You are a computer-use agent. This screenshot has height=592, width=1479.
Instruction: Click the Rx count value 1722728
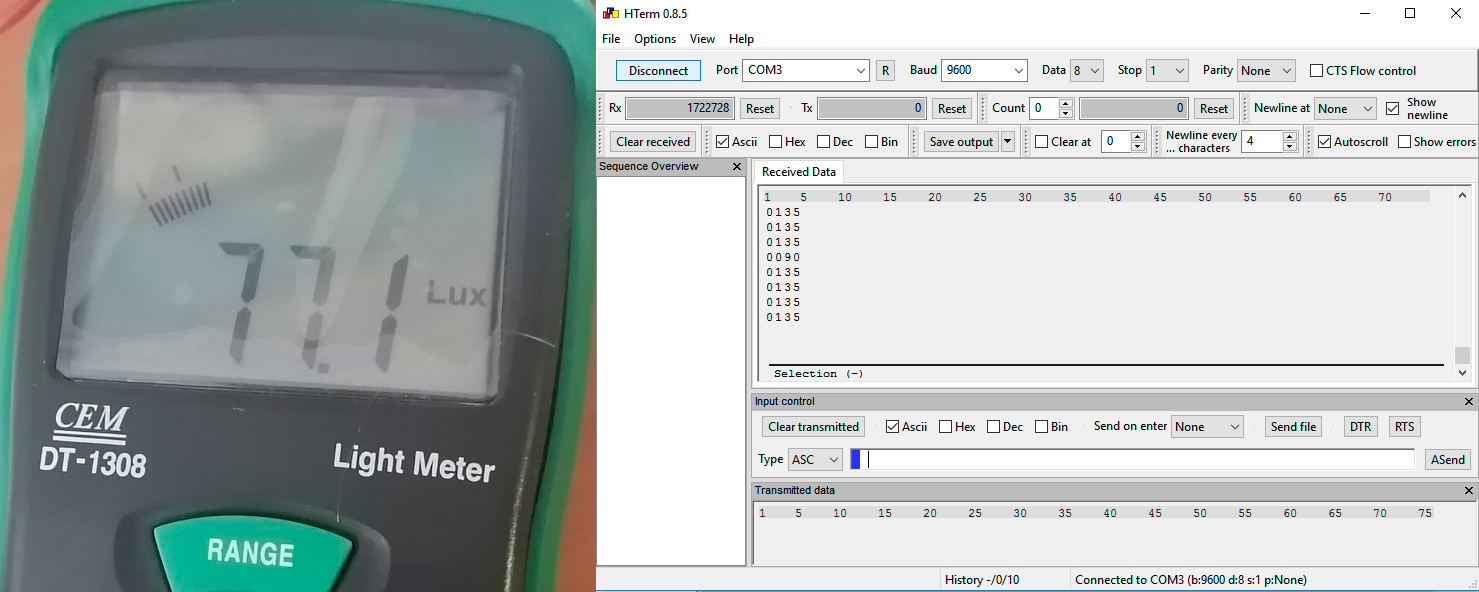click(681, 108)
